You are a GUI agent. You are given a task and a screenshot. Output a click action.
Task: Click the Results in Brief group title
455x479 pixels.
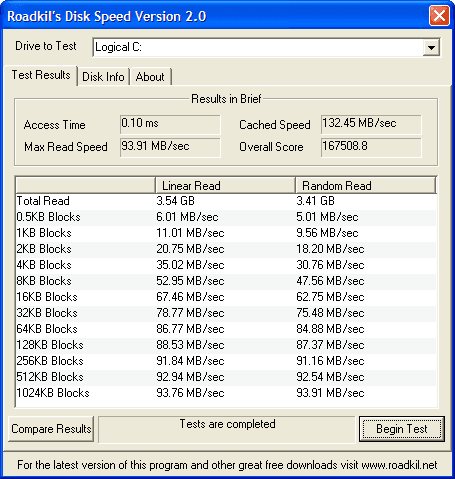[x=226, y=99]
